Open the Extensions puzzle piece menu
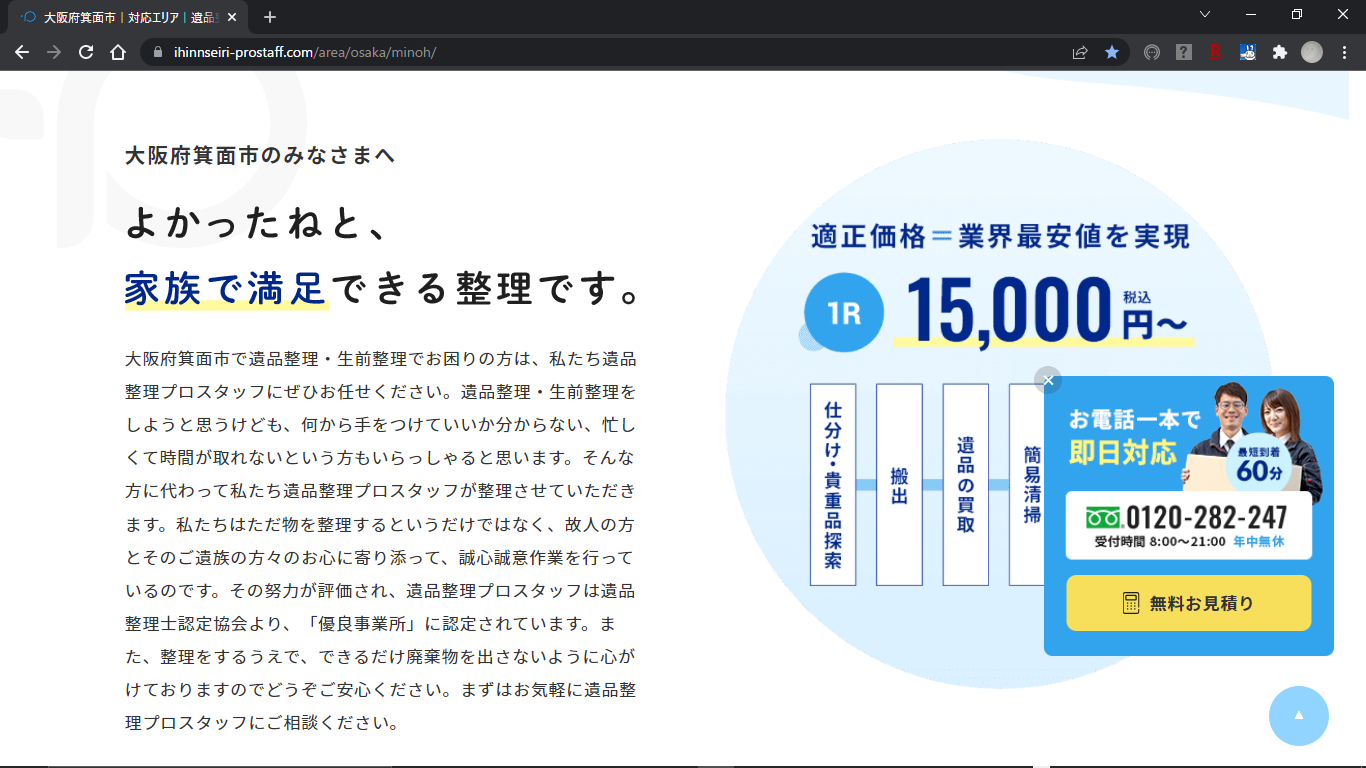Viewport: 1366px width, 768px height. [x=1280, y=53]
